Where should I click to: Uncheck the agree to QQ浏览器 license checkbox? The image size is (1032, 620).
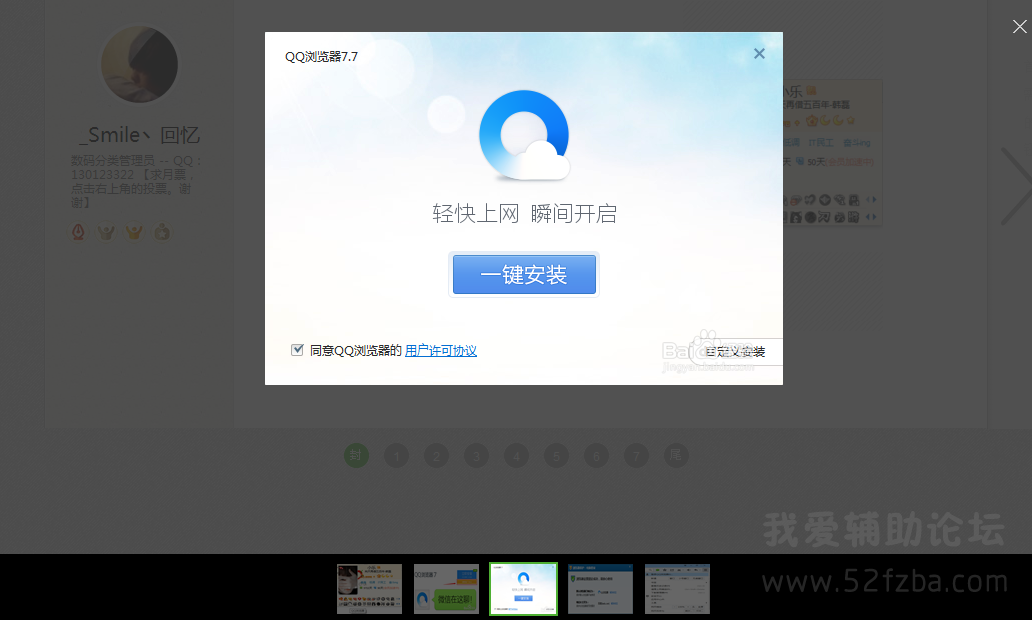pyautogui.click(x=297, y=350)
